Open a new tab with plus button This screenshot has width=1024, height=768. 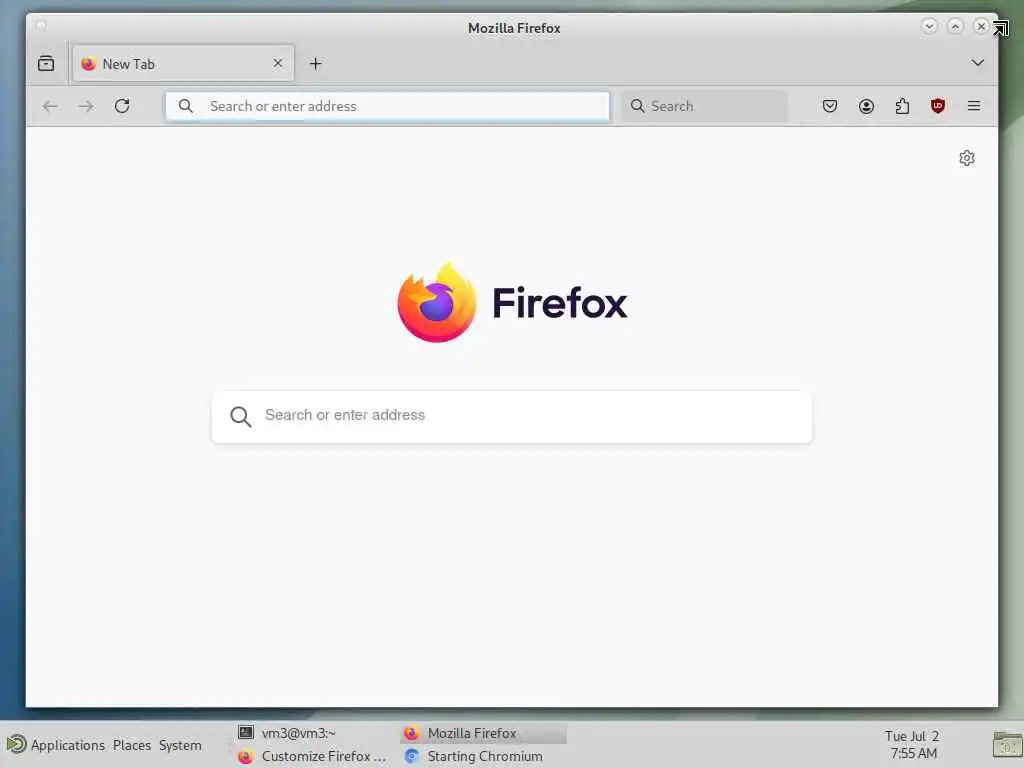pyautogui.click(x=315, y=63)
